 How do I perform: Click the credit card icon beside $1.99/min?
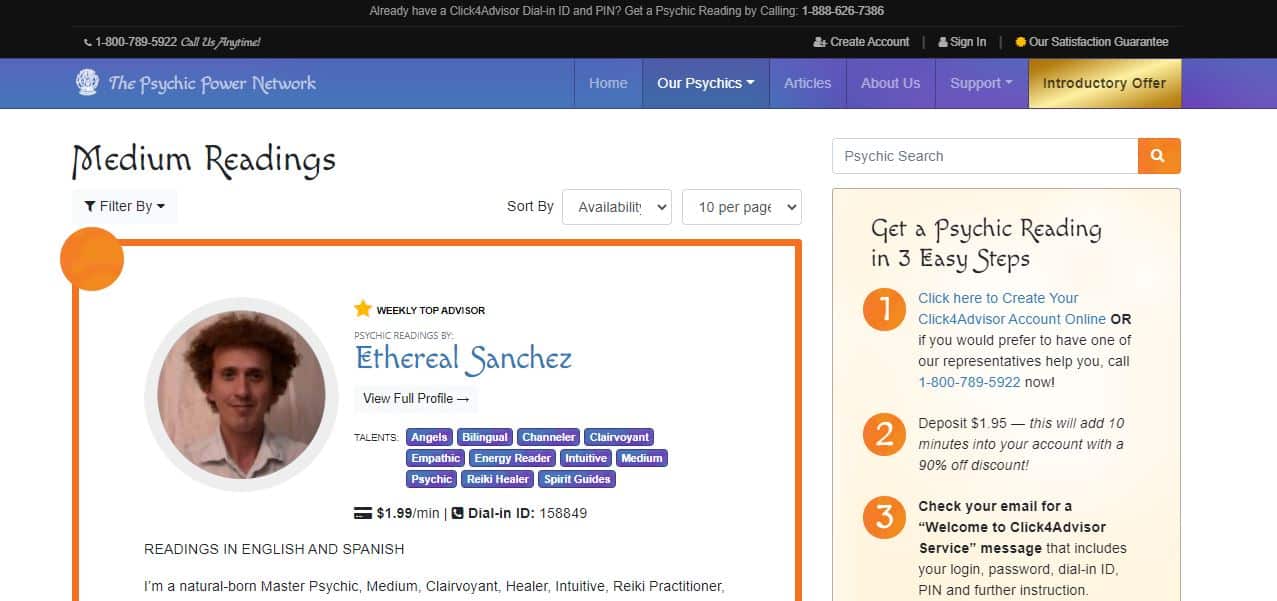[x=363, y=513]
